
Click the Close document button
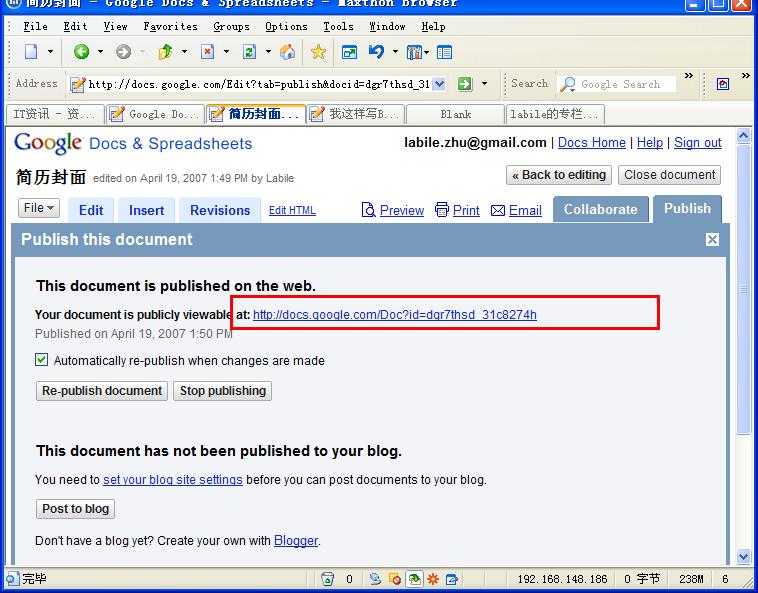coord(670,175)
